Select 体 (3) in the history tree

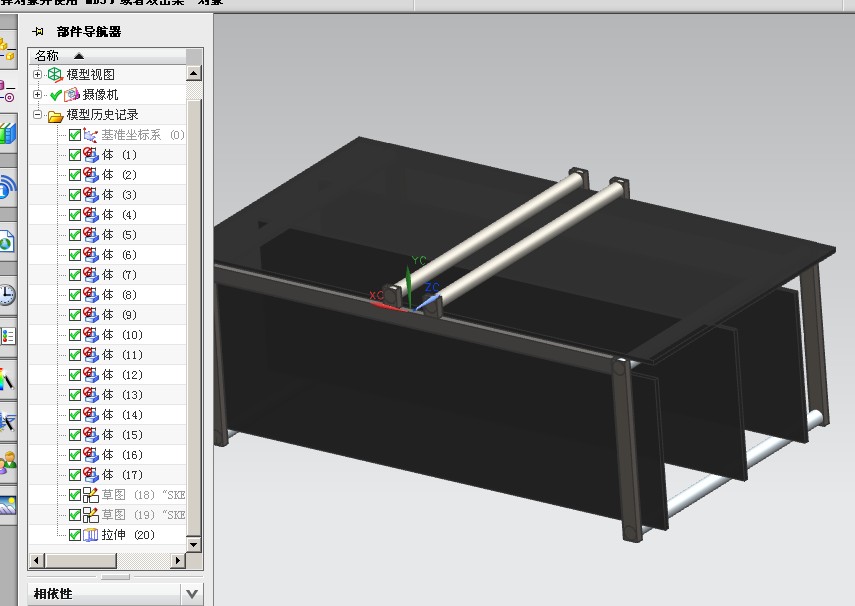coord(119,195)
